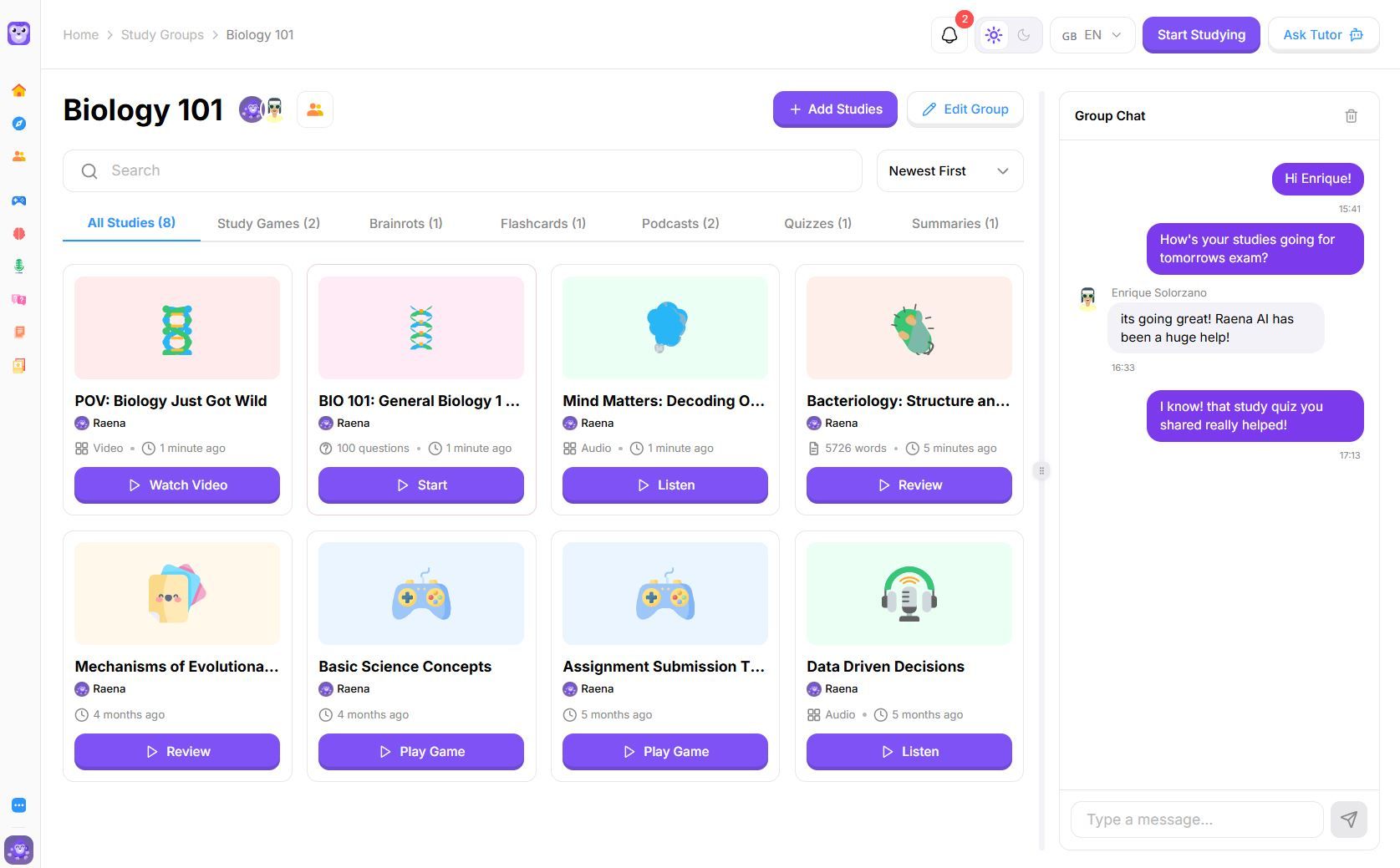The width and height of the screenshot is (1400, 868).
Task: Open the compass explore icon in sidebar
Action: tap(19, 124)
